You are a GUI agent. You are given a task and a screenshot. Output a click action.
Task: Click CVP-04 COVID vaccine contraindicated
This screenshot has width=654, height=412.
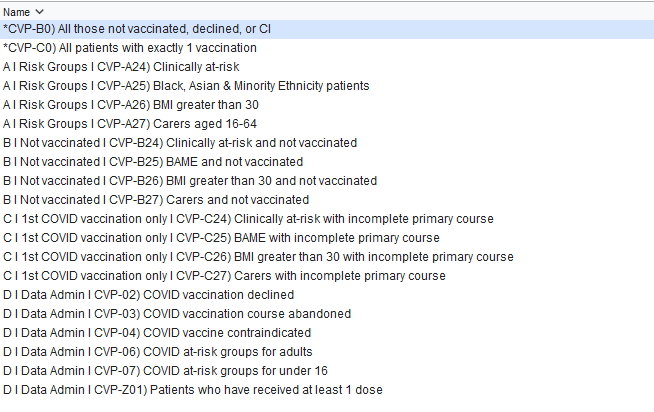click(x=156, y=333)
